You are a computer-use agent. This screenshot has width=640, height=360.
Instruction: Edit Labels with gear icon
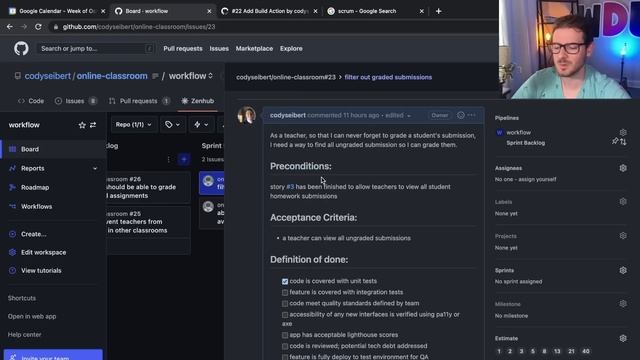tap(623, 202)
